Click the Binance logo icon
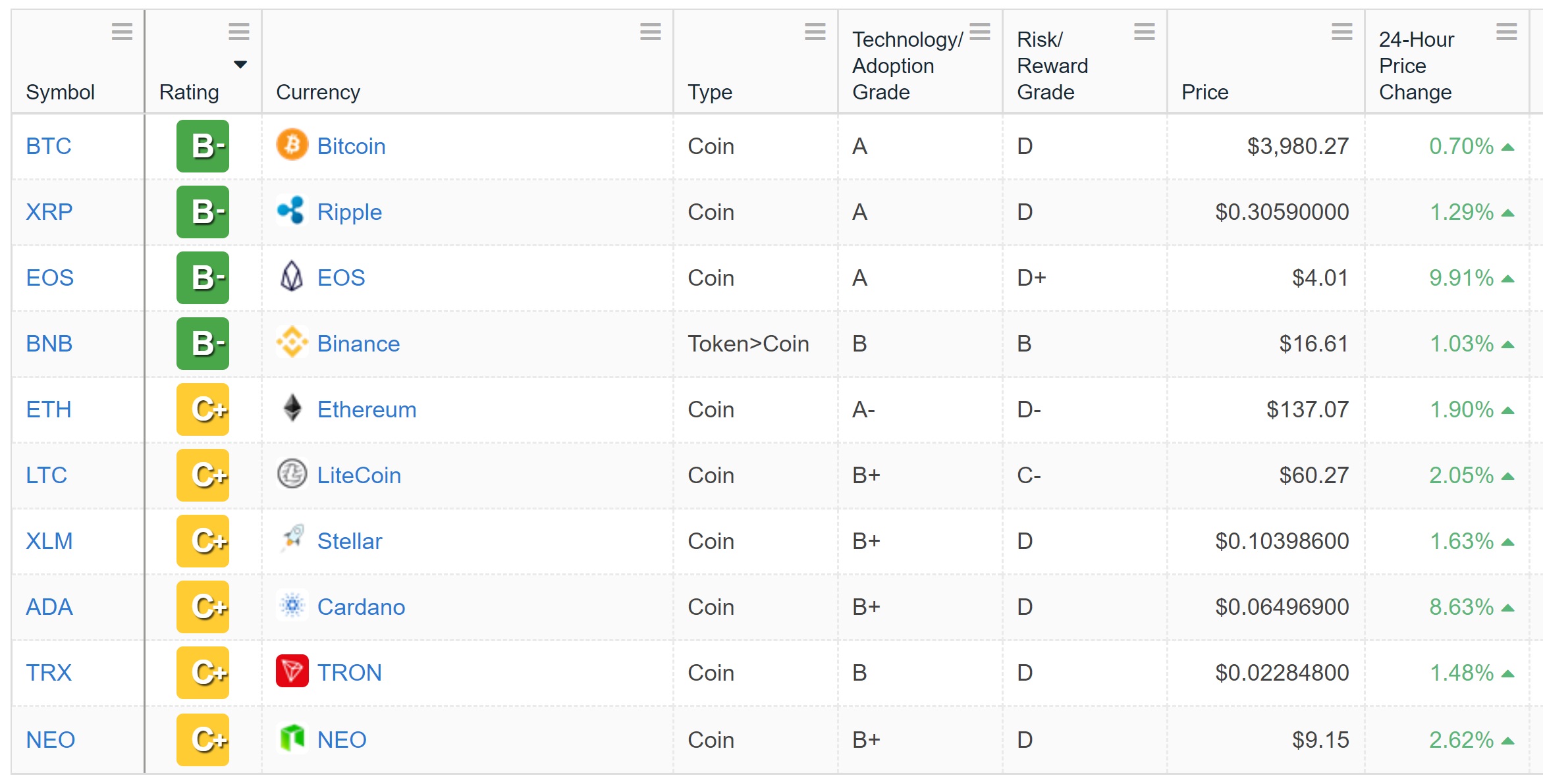Screen dimensions: 1543x784 coord(292,342)
